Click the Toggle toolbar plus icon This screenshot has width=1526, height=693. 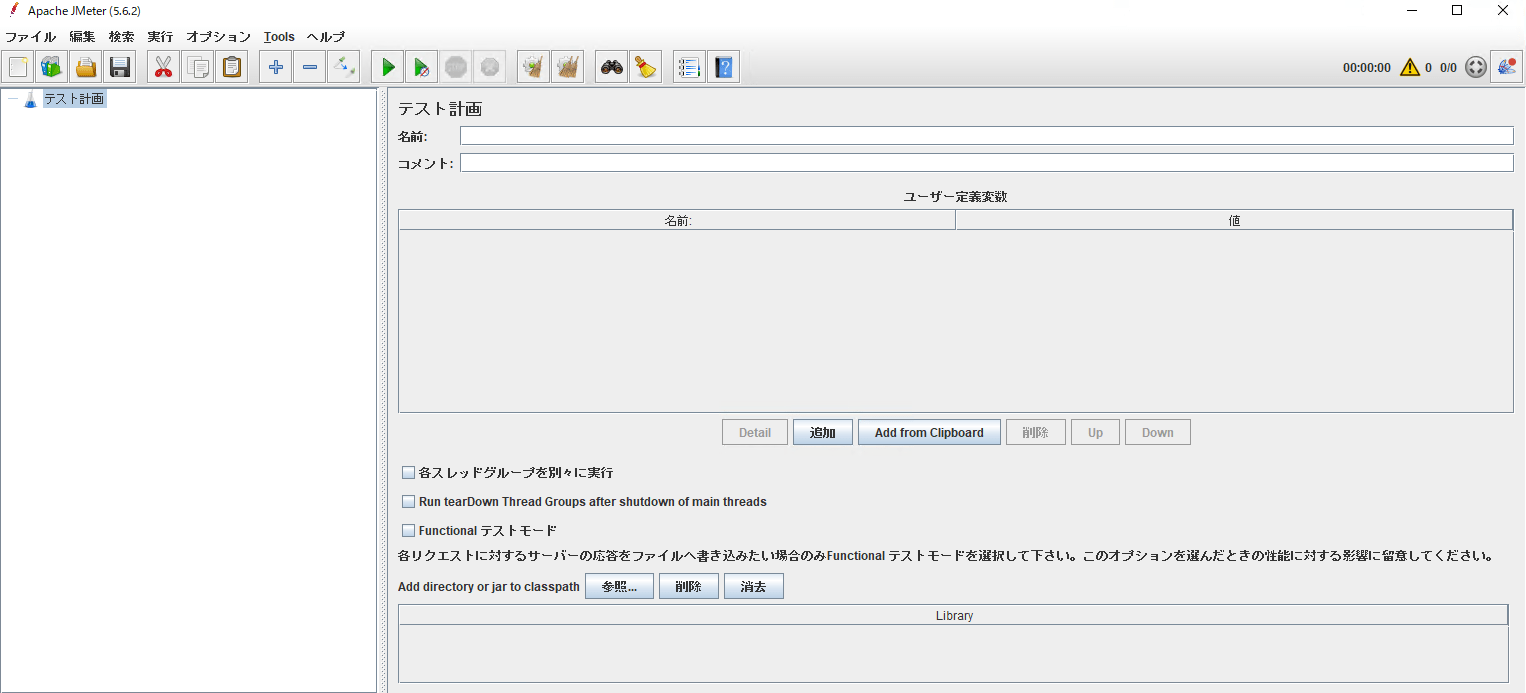[343, 67]
